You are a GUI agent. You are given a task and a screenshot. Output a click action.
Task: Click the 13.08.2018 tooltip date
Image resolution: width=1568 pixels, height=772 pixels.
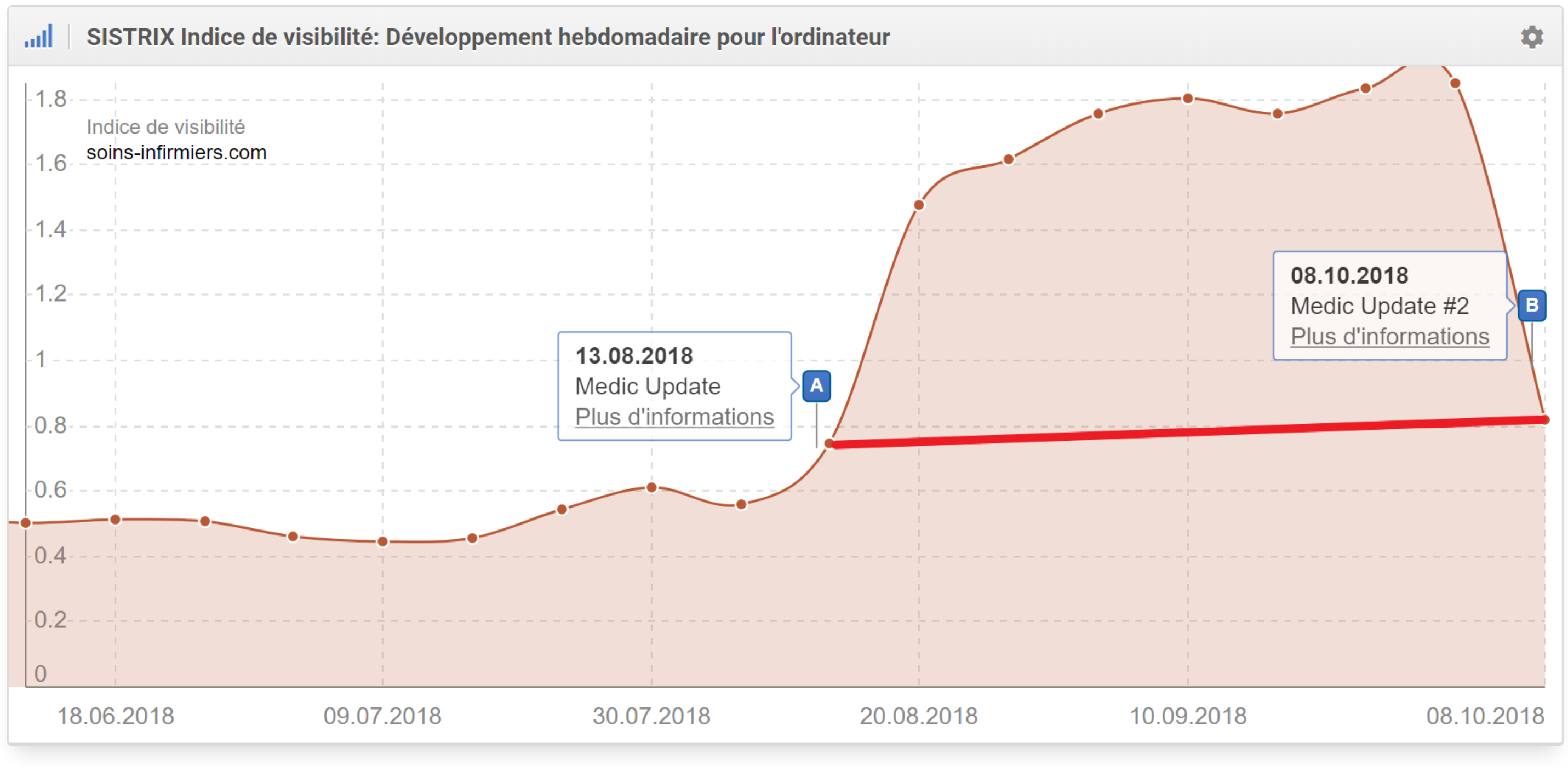pyautogui.click(x=634, y=356)
